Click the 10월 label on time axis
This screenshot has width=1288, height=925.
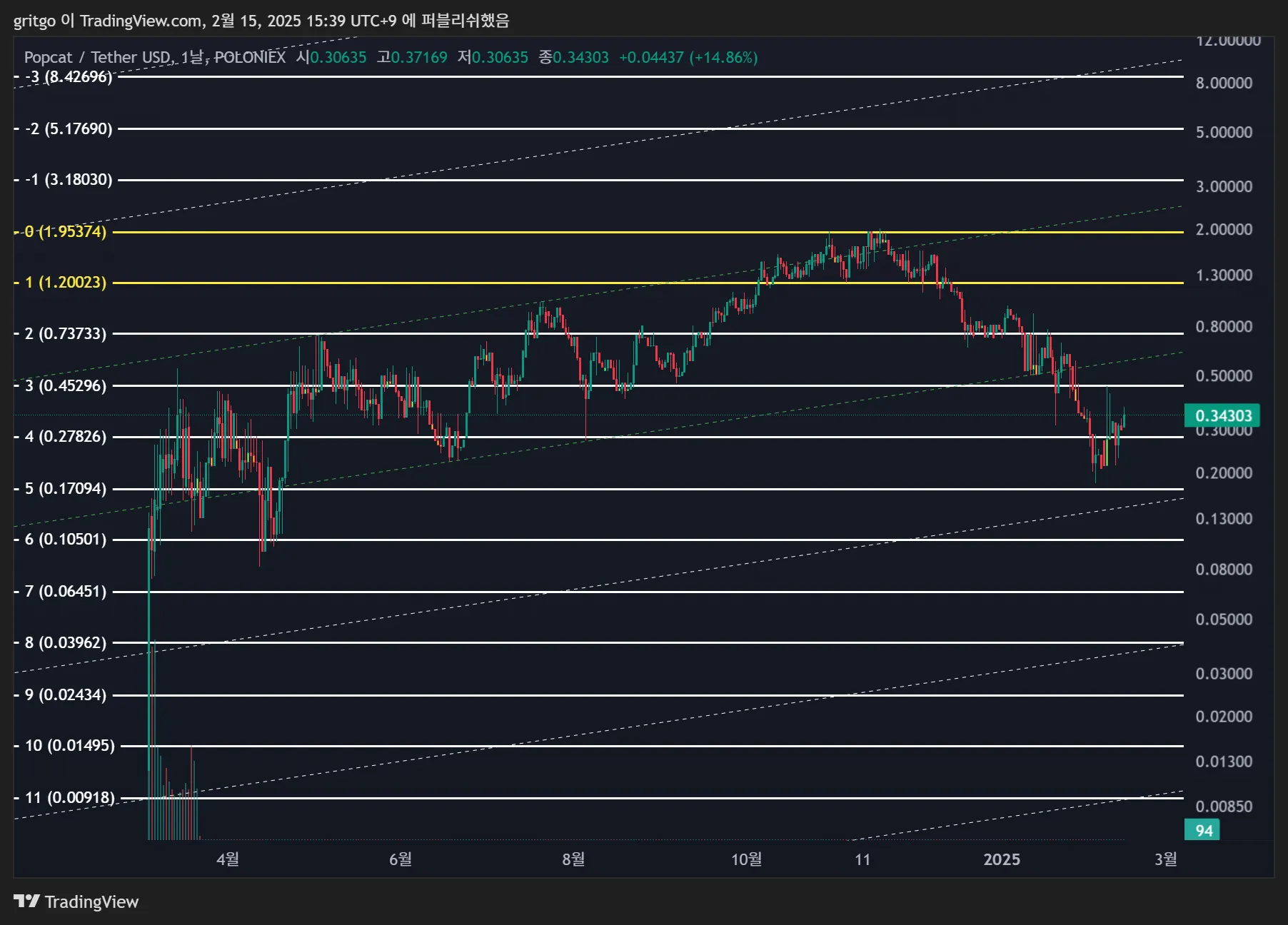click(746, 859)
